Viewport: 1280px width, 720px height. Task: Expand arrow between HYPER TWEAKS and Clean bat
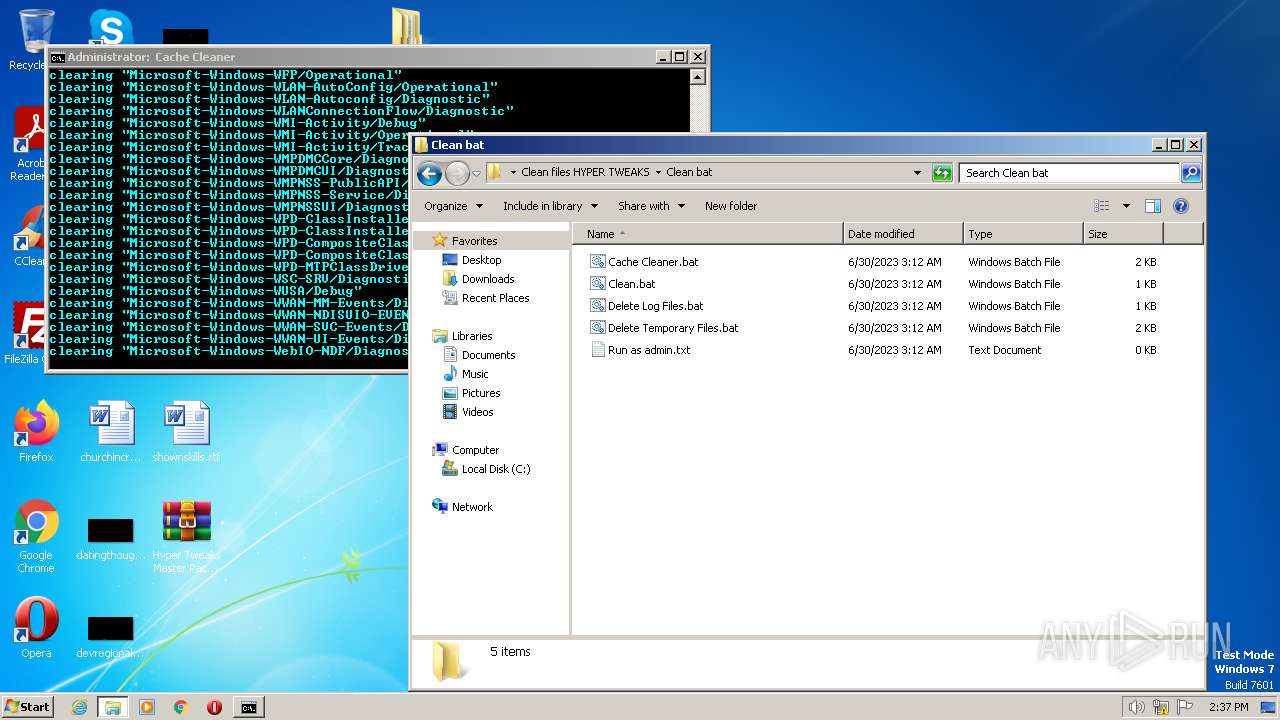[658, 172]
